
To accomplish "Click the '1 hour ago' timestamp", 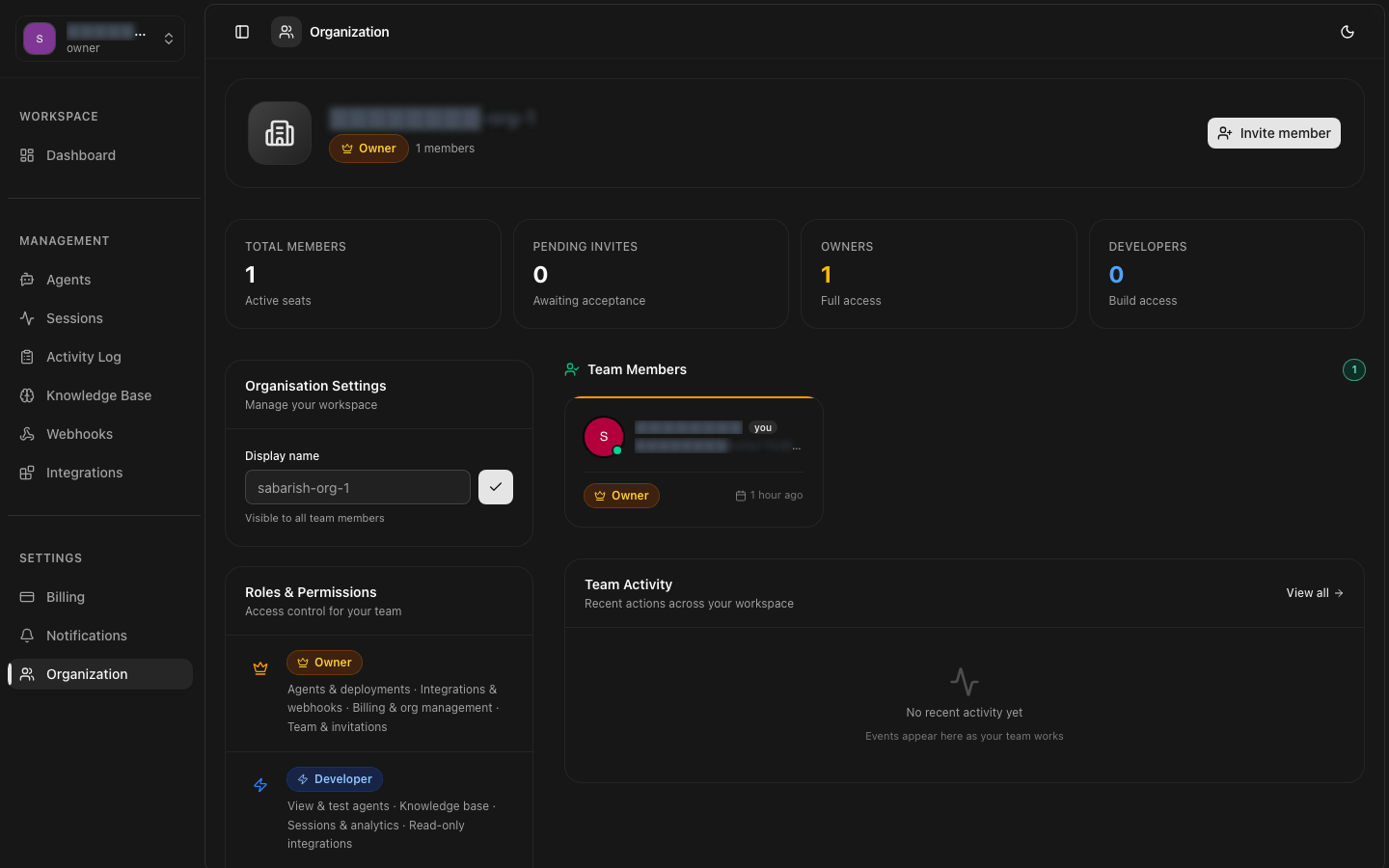I will (776, 496).
